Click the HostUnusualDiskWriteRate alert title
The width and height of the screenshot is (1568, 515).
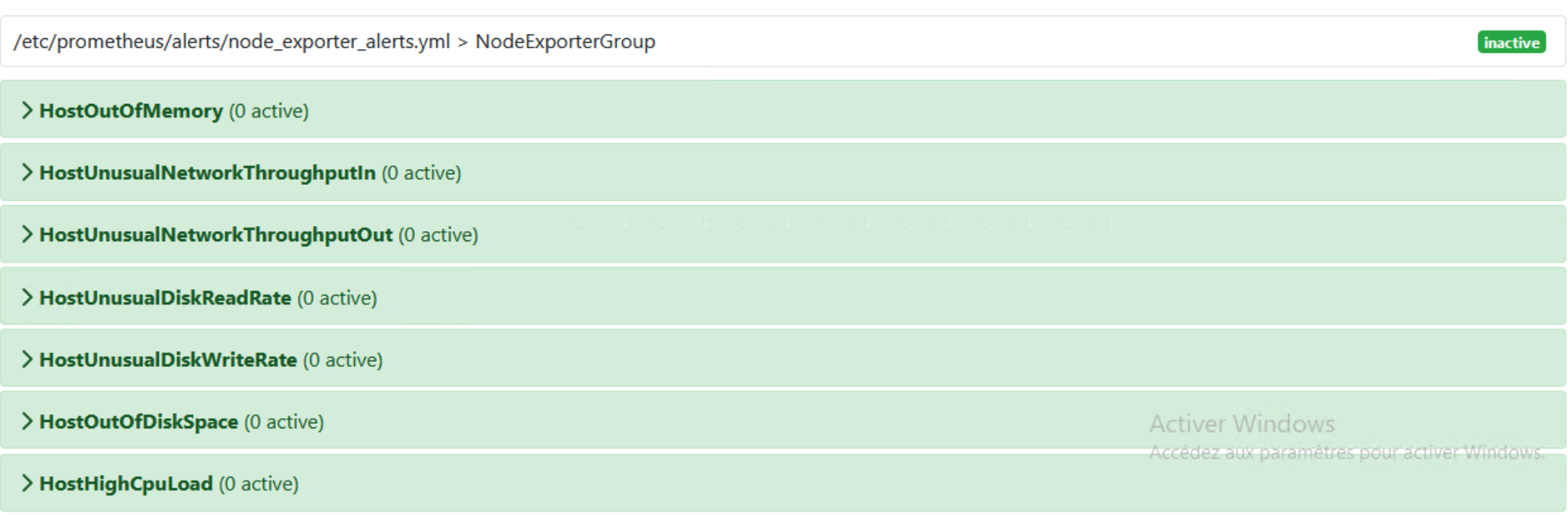point(168,360)
